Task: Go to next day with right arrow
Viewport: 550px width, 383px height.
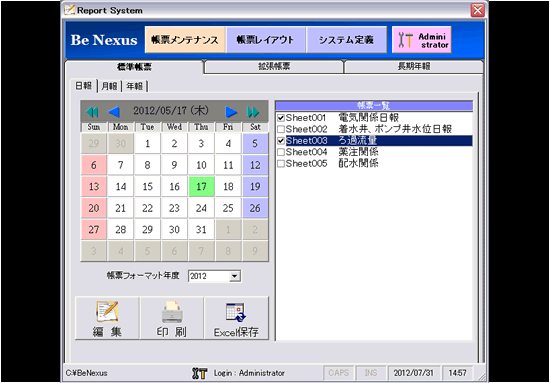Action: point(231,112)
